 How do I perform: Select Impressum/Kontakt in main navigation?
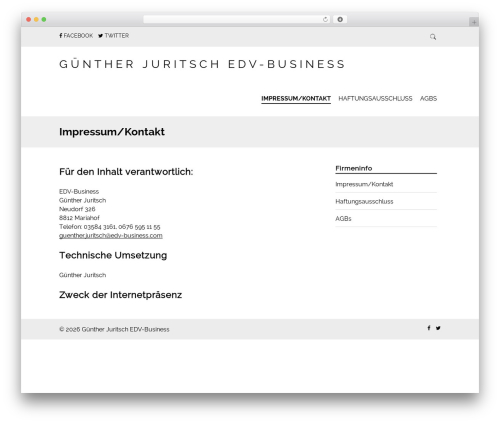(296, 99)
